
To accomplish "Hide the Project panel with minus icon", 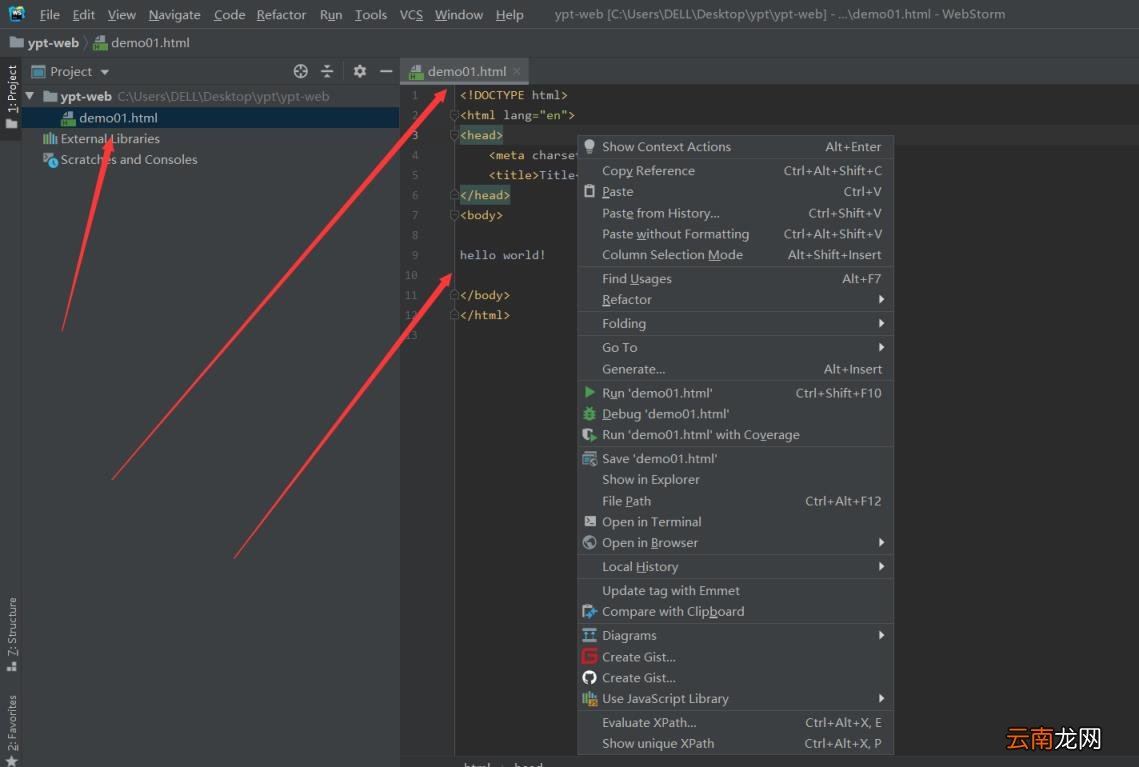I will pyautogui.click(x=386, y=71).
